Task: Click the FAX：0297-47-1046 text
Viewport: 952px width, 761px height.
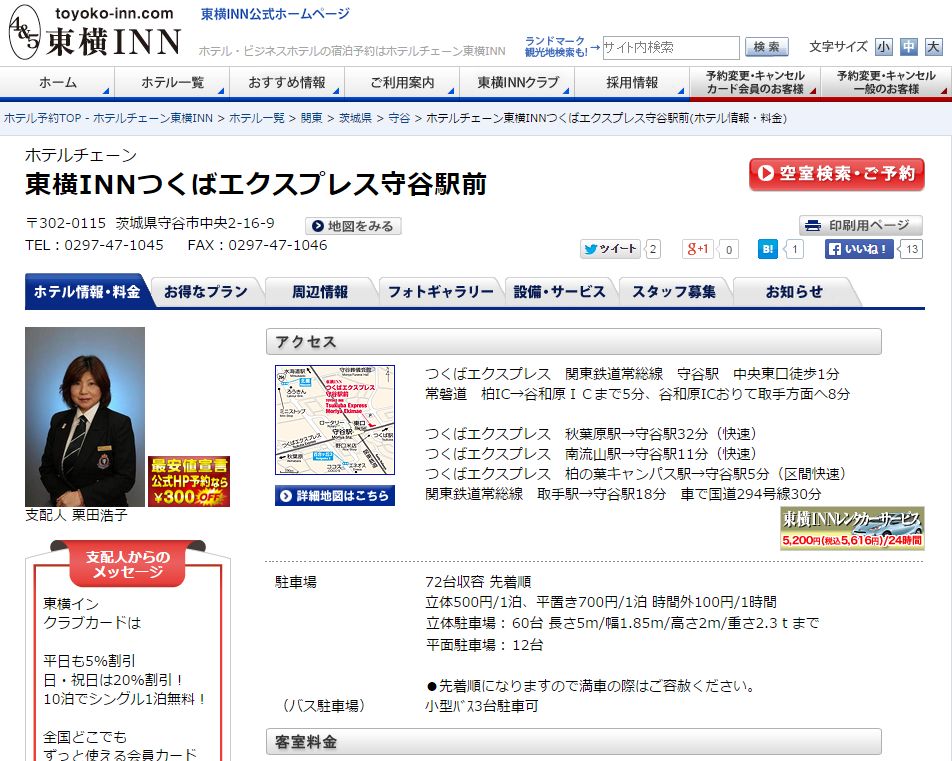Action: point(257,245)
